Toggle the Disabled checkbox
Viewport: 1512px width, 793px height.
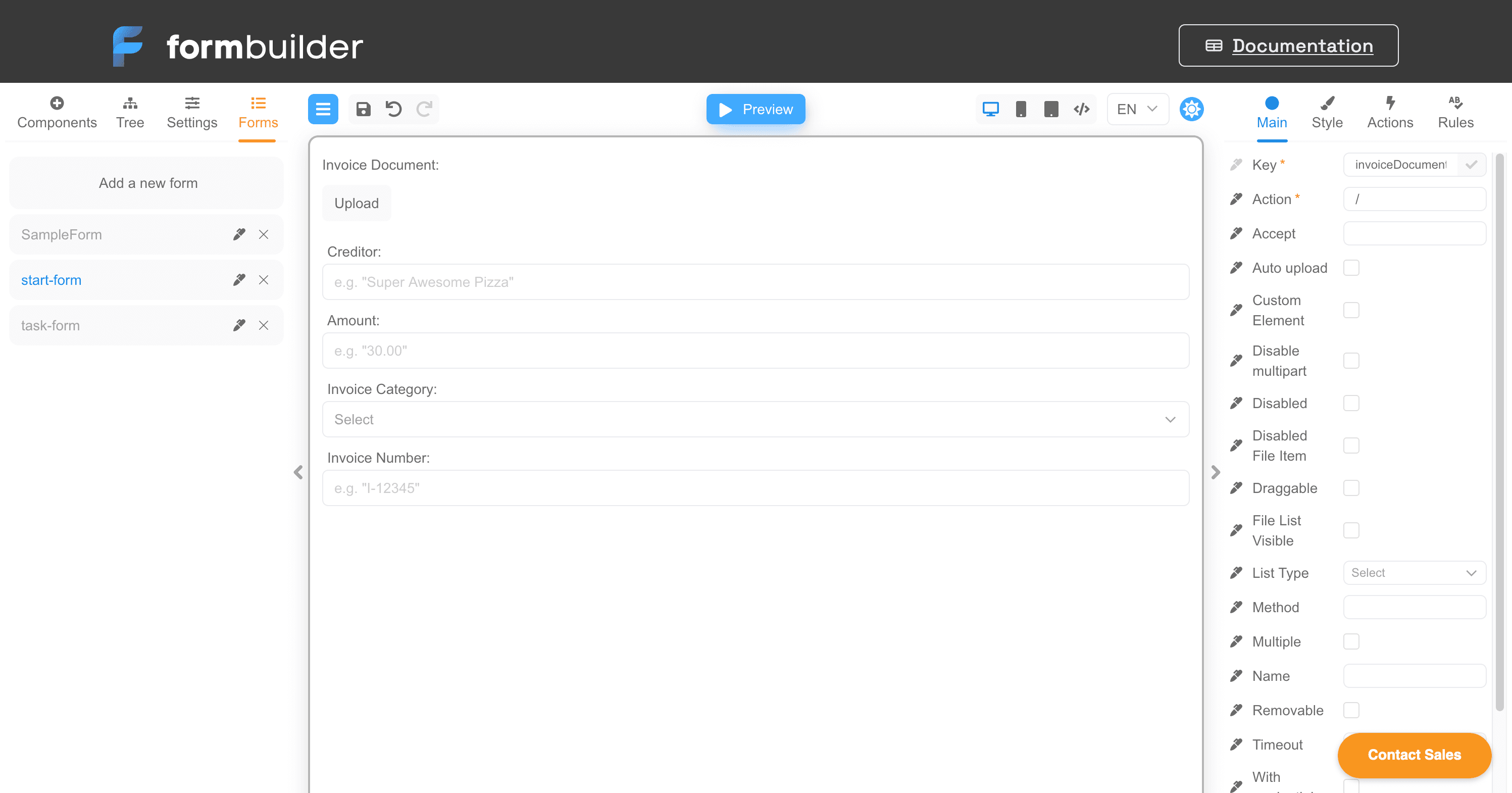coord(1351,403)
